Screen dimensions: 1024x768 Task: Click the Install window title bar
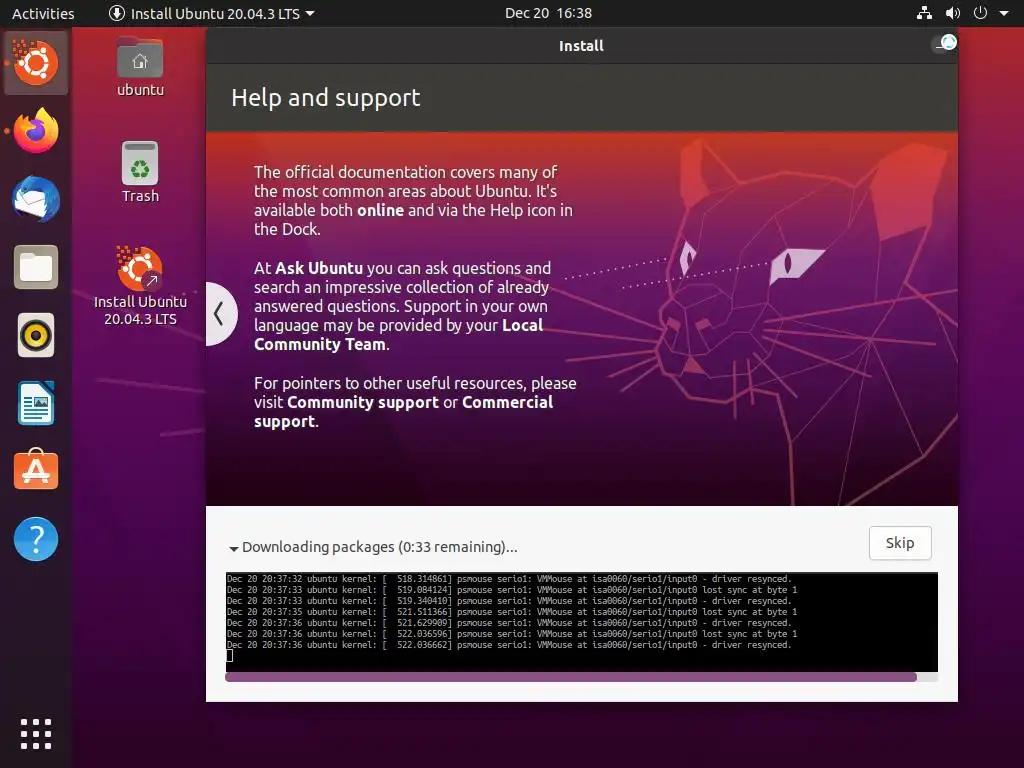point(581,46)
